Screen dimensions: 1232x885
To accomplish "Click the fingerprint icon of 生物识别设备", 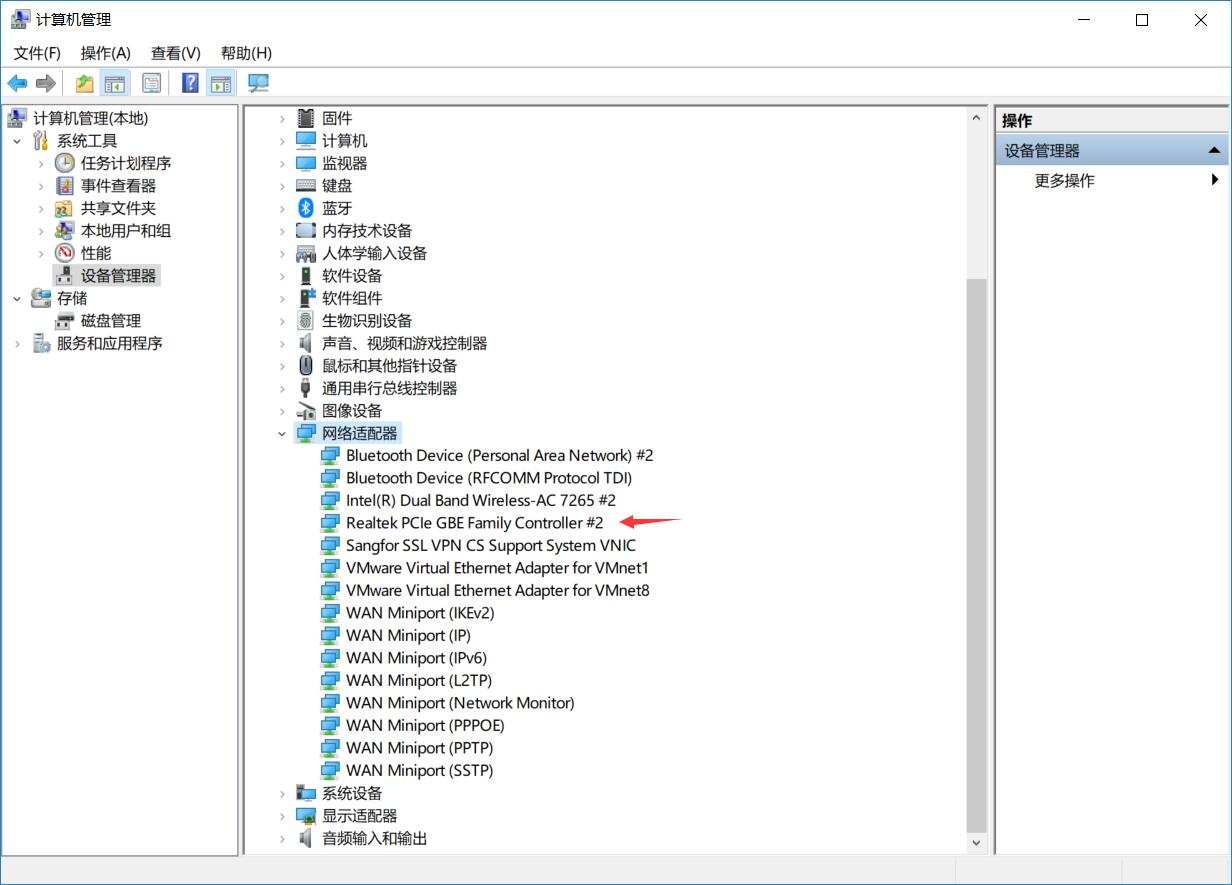I will tap(306, 321).
